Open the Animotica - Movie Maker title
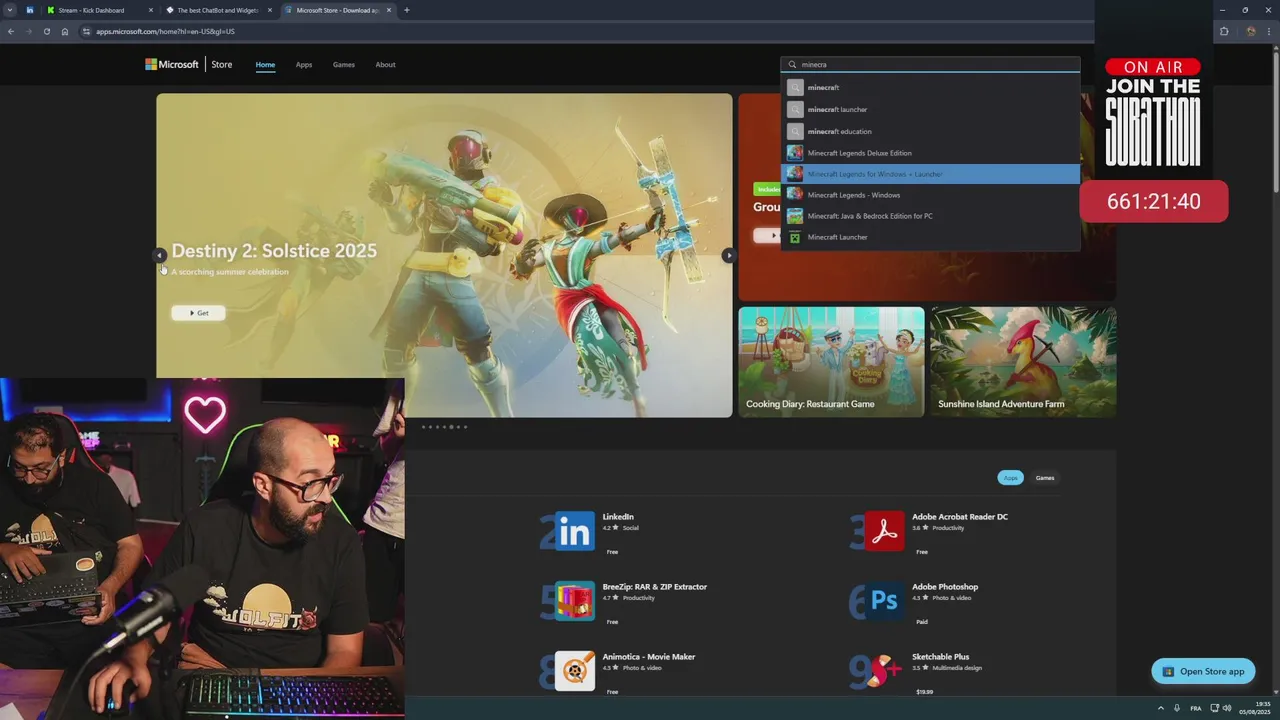The width and height of the screenshot is (1280, 720). pos(649,657)
